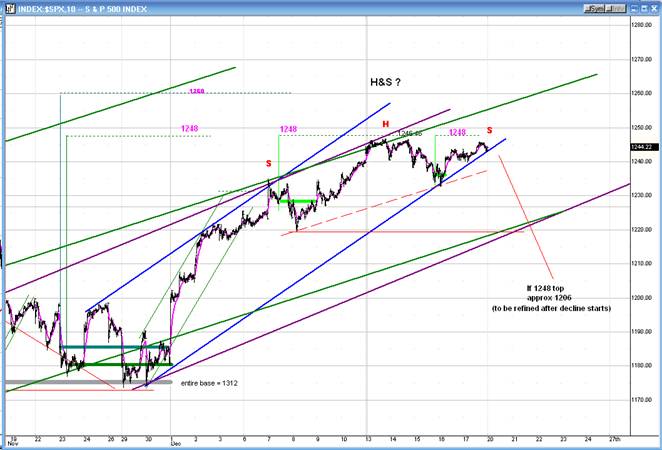Click date label 29 on time axis
This screenshot has width=662, height=450.
124,439
